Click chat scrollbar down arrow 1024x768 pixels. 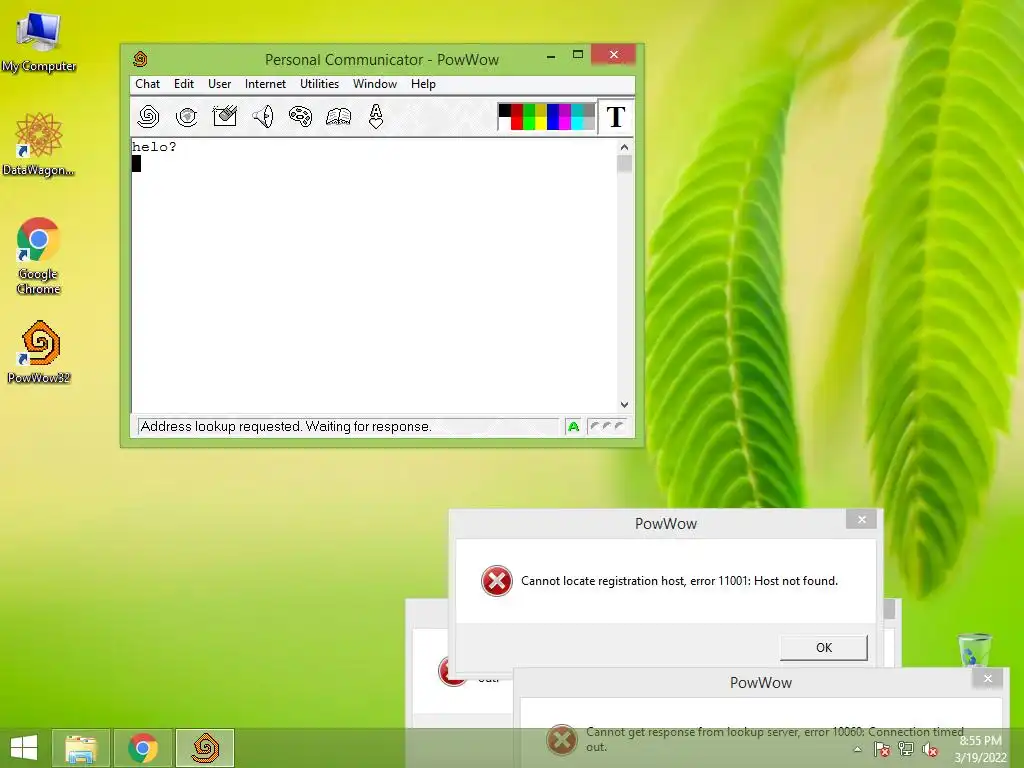[x=624, y=405]
